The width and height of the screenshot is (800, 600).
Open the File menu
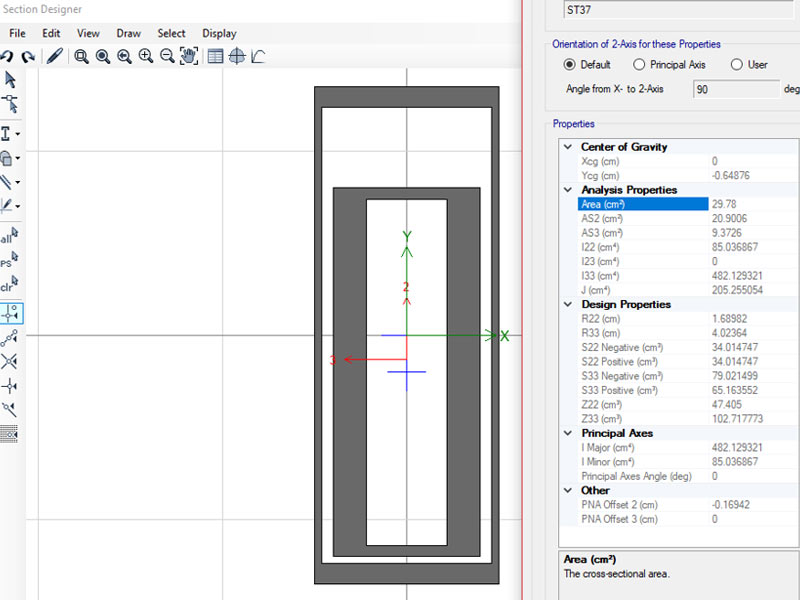pyautogui.click(x=17, y=33)
